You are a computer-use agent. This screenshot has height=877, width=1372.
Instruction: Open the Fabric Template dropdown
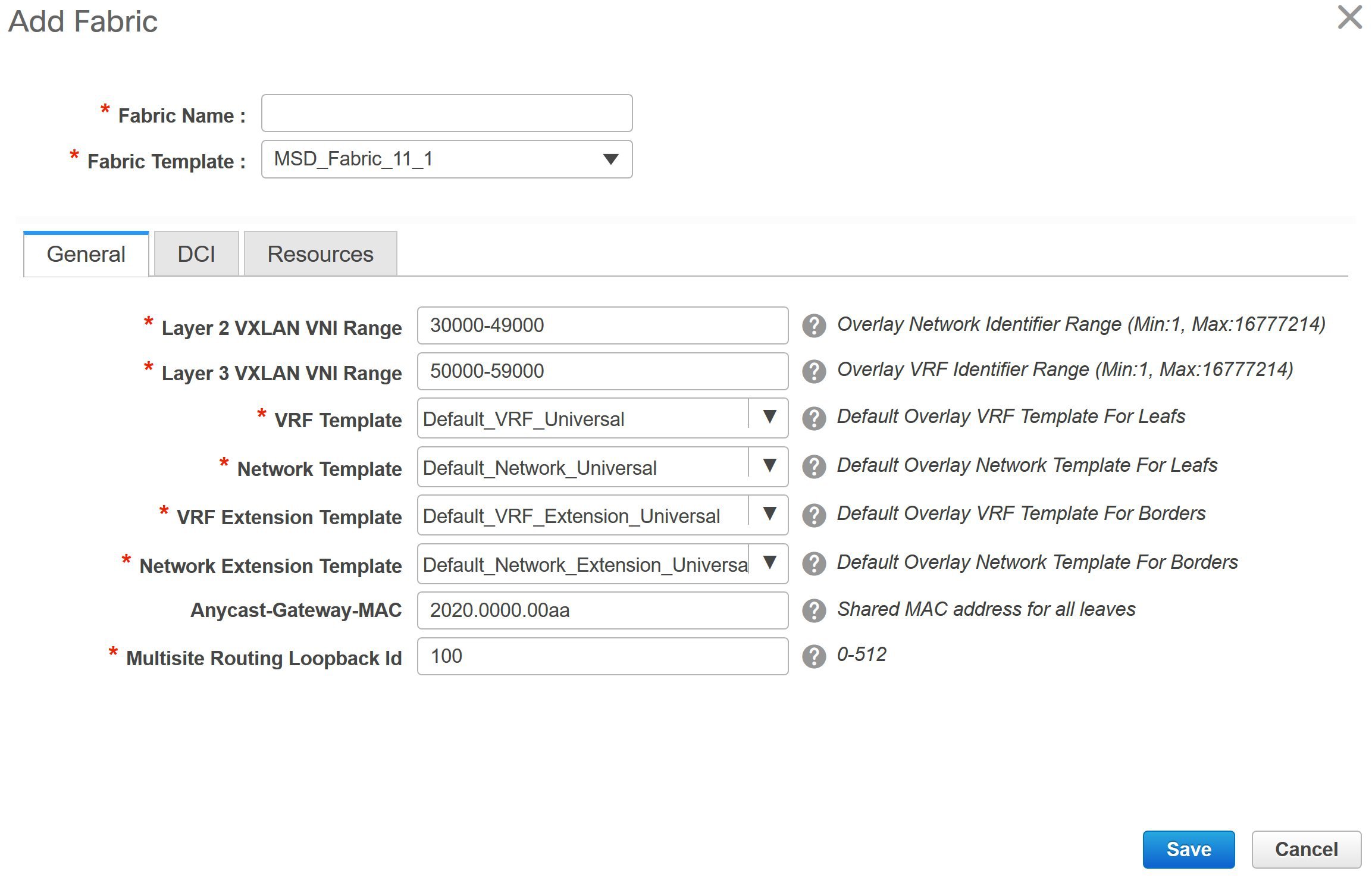610,159
